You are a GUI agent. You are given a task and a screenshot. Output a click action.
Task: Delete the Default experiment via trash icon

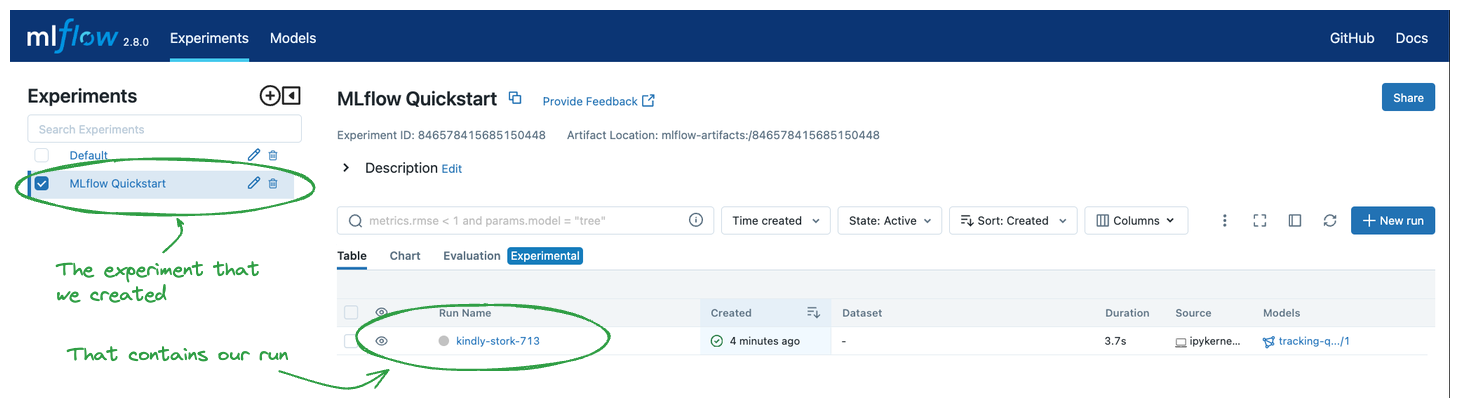(x=273, y=155)
